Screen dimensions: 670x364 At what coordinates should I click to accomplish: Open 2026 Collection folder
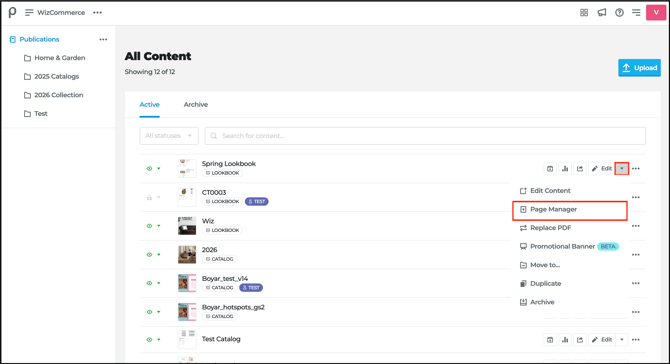click(x=54, y=95)
